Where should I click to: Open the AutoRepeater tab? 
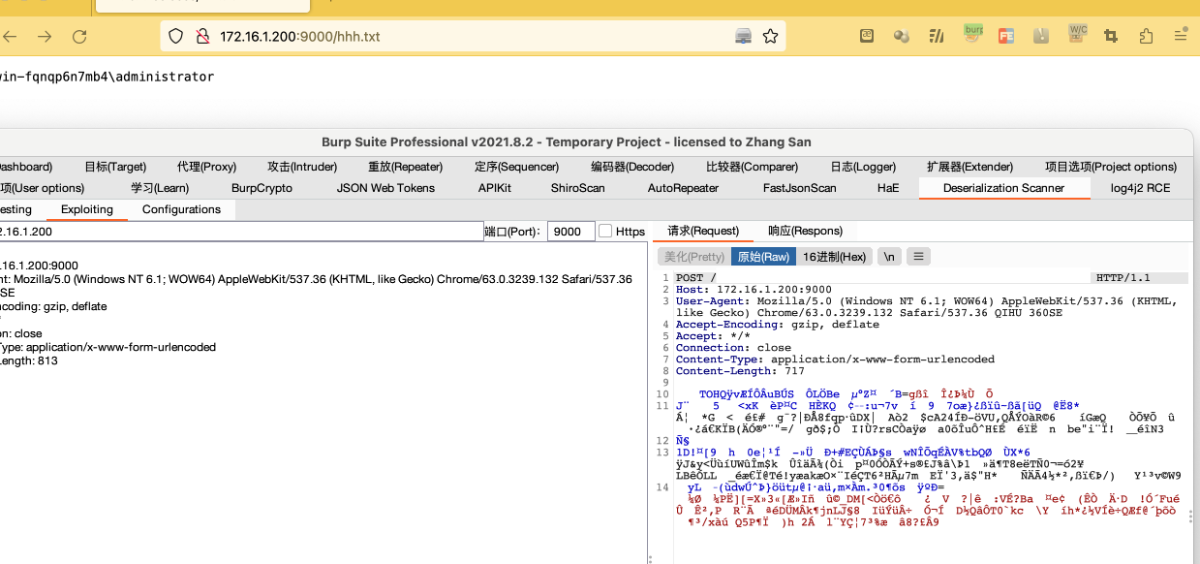[683, 188]
